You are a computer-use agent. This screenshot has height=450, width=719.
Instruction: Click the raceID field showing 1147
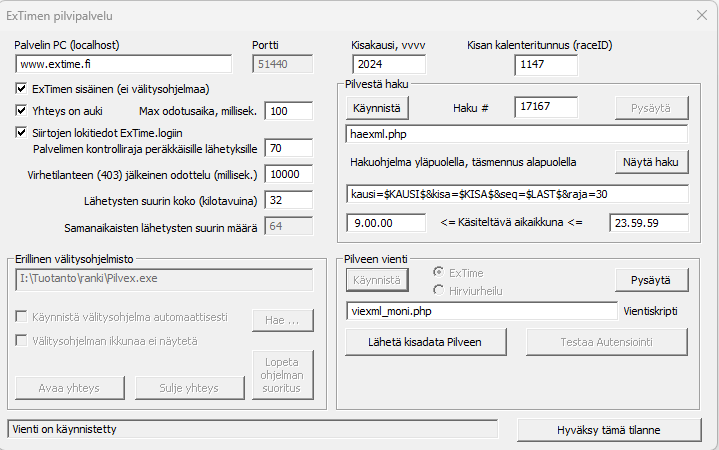pyautogui.click(x=546, y=65)
